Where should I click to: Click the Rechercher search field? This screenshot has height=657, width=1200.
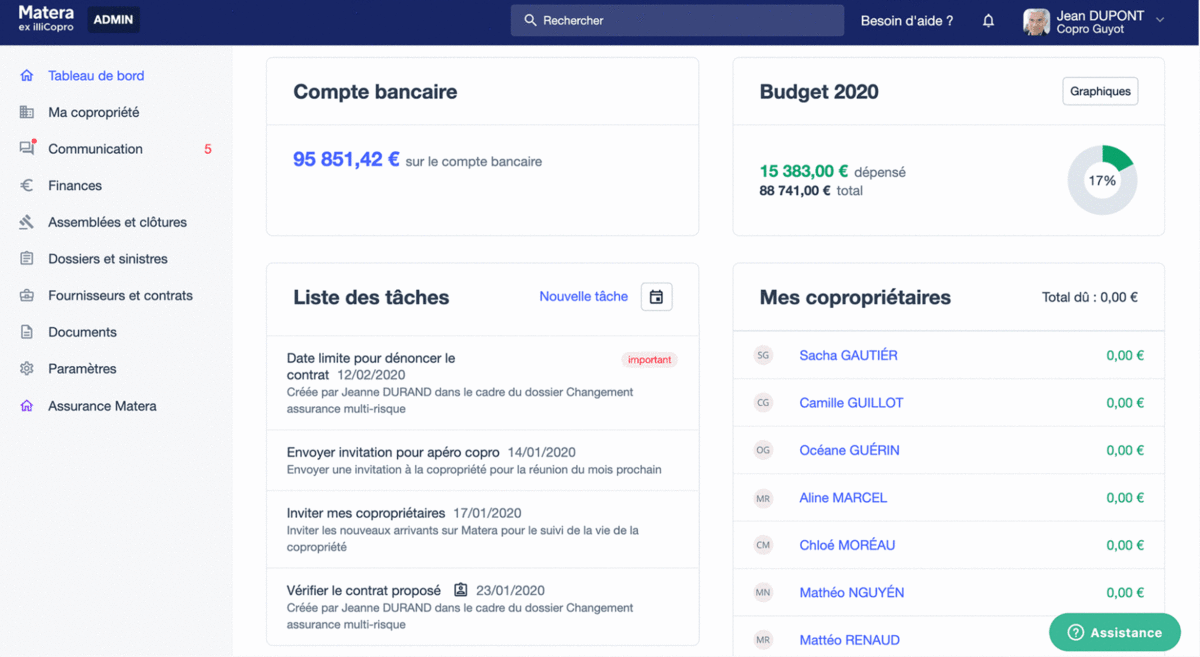pos(677,20)
